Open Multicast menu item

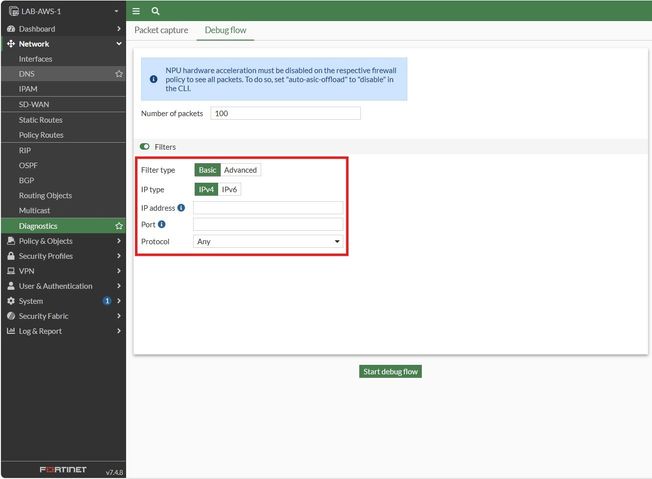coord(63,210)
